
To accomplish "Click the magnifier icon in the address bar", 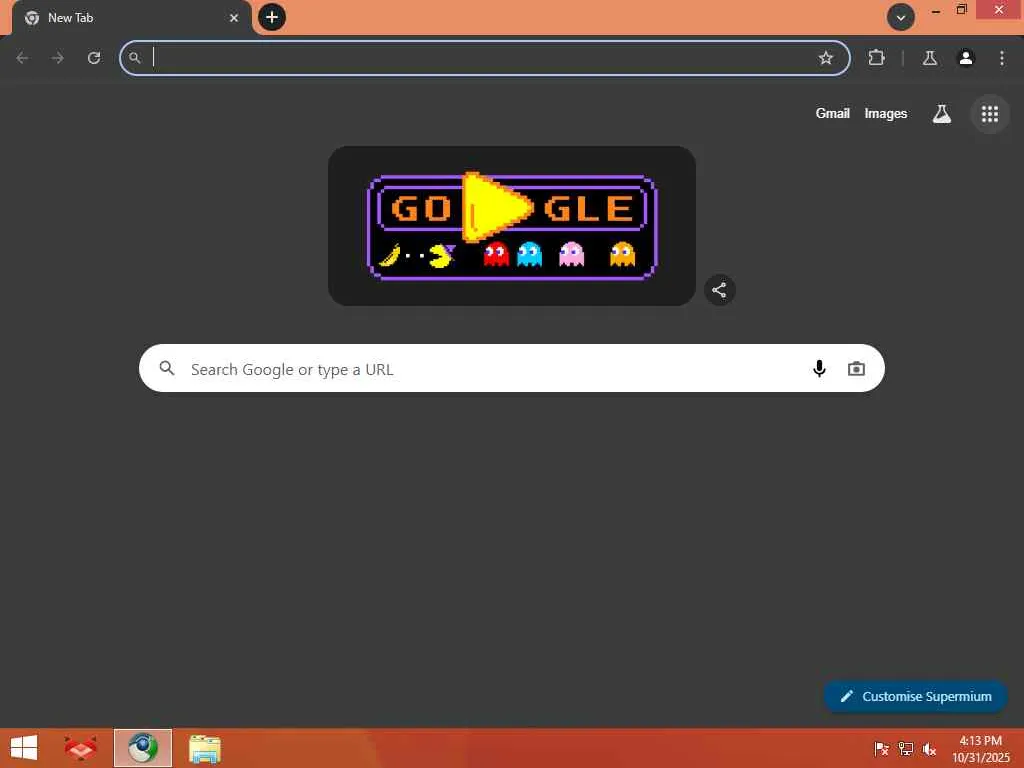I will point(135,58).
